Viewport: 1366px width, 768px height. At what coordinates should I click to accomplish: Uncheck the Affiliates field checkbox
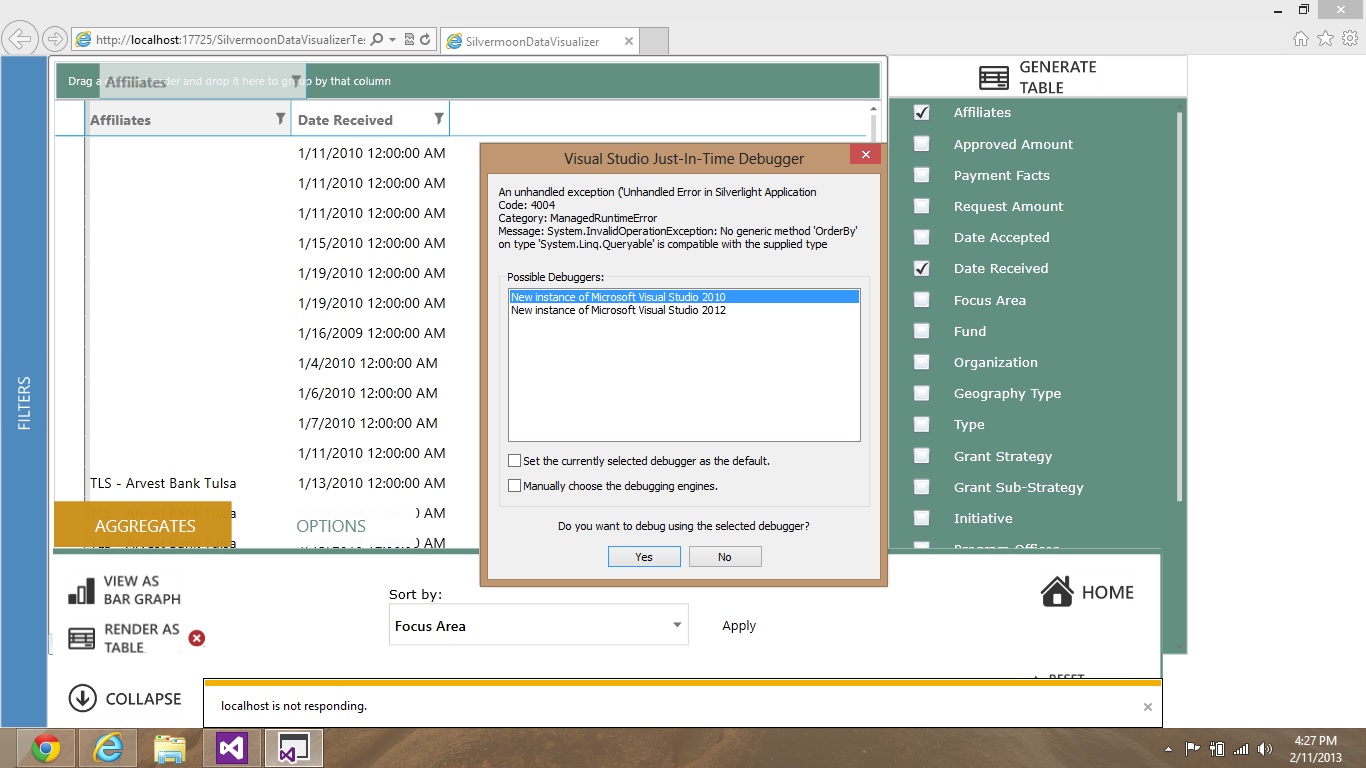(x=922, y=113)
